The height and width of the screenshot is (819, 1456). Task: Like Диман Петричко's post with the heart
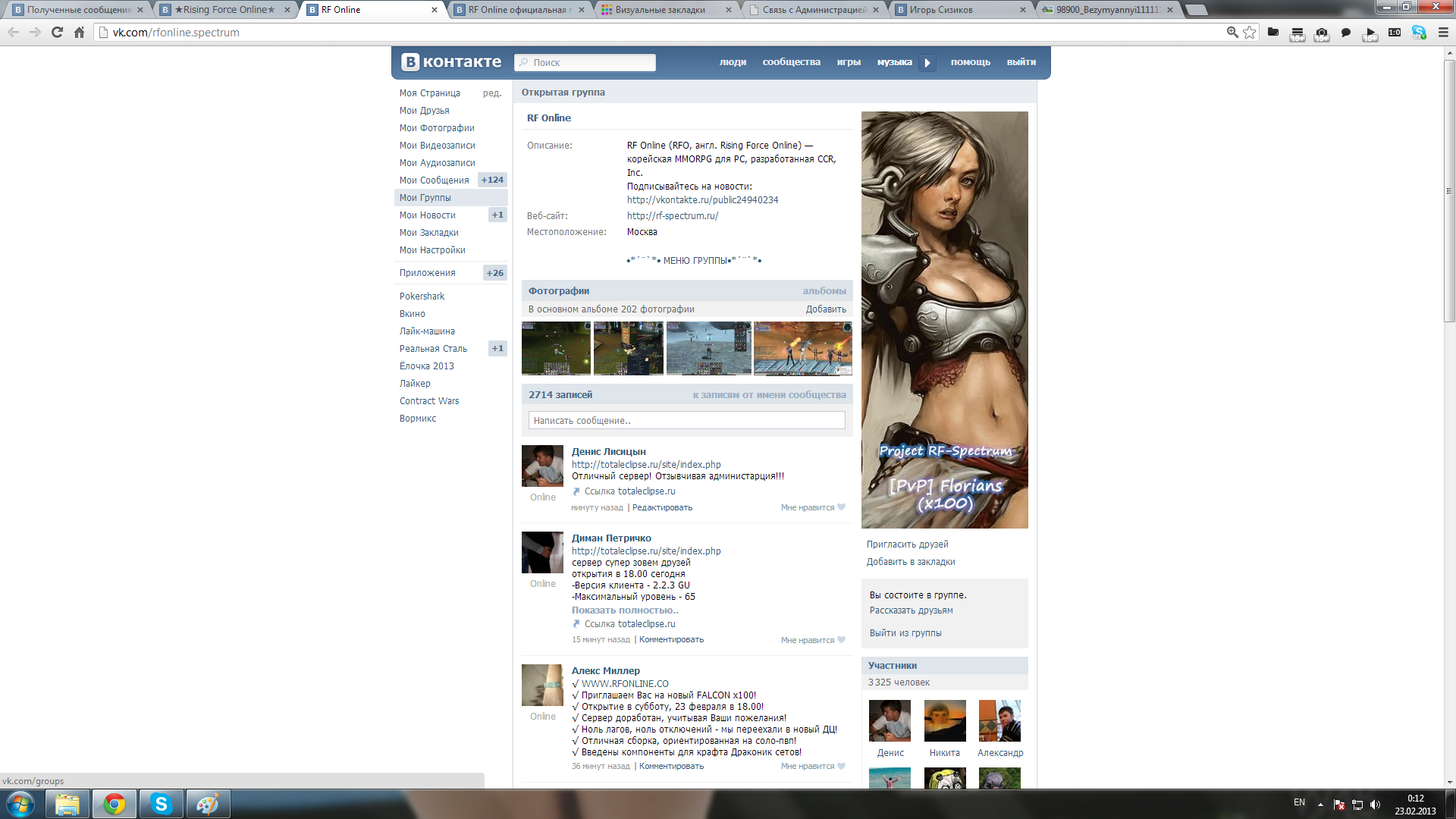click(841, 640)
